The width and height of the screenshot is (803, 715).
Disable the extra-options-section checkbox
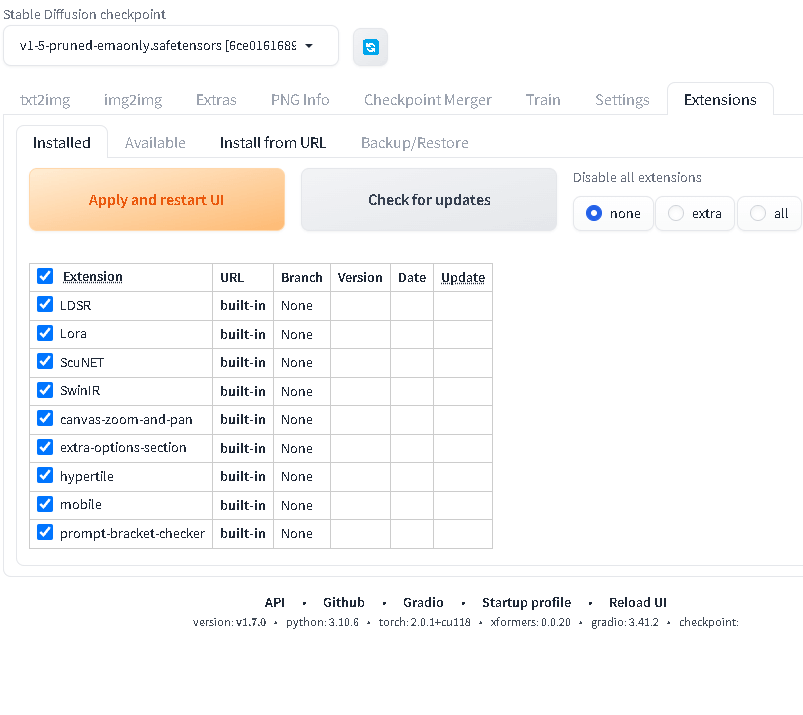click(x=45, y=447)
